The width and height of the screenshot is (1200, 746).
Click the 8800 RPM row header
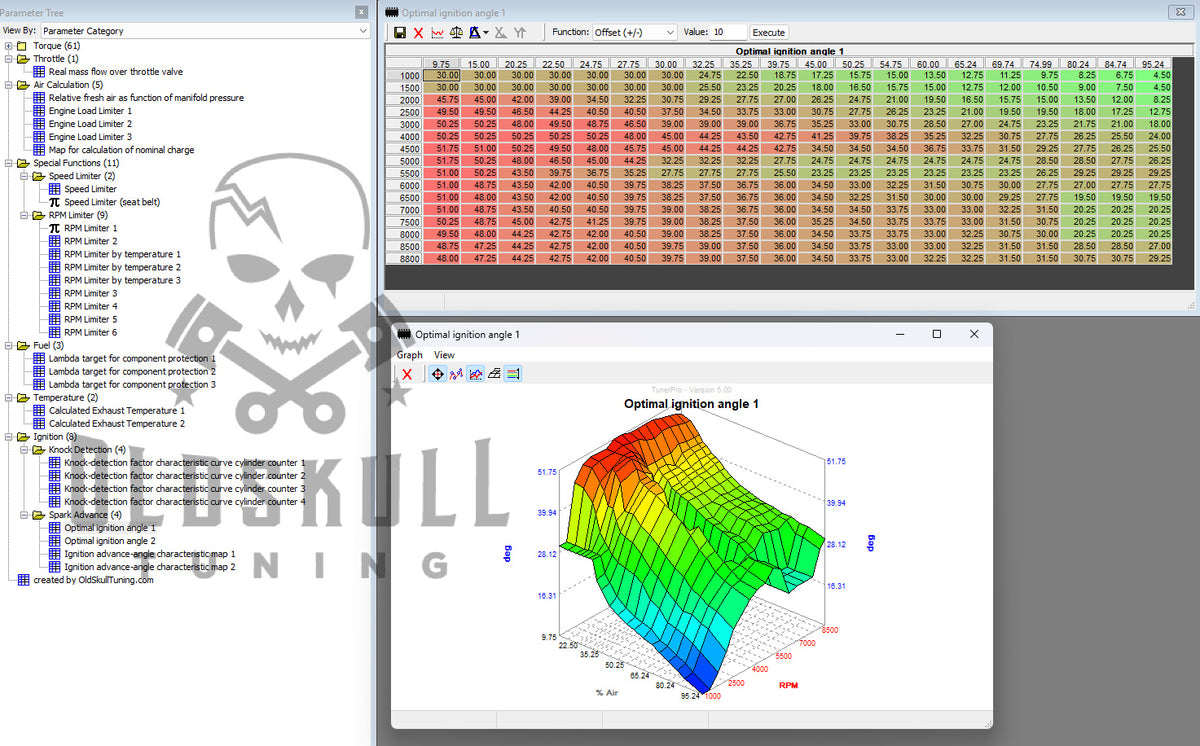click(x=404, y=258)
